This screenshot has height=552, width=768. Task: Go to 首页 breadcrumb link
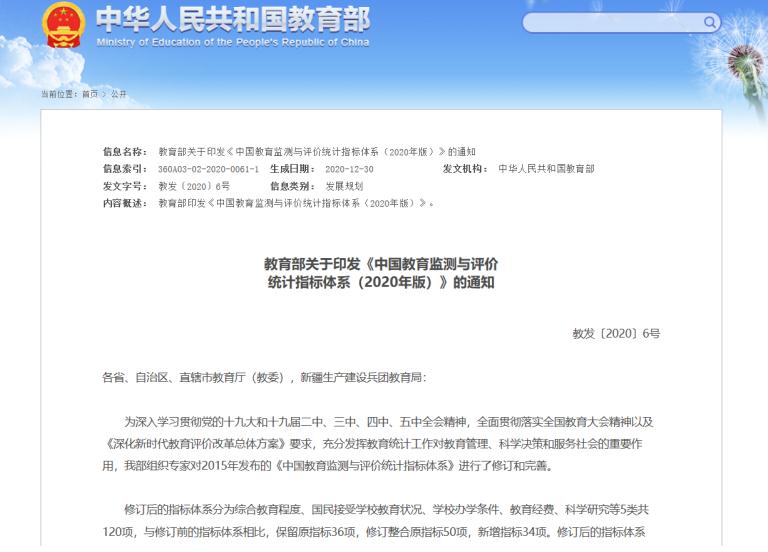pos(90,94)
